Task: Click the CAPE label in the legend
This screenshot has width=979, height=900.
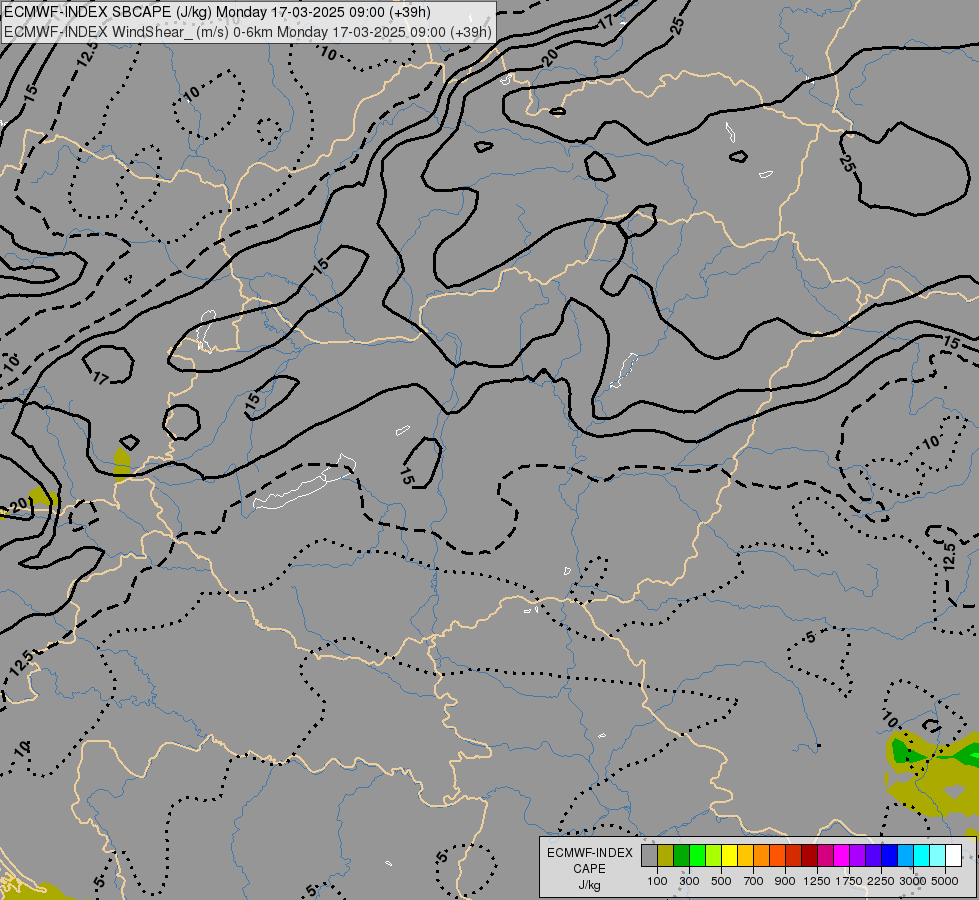Action: click(589, 869)
